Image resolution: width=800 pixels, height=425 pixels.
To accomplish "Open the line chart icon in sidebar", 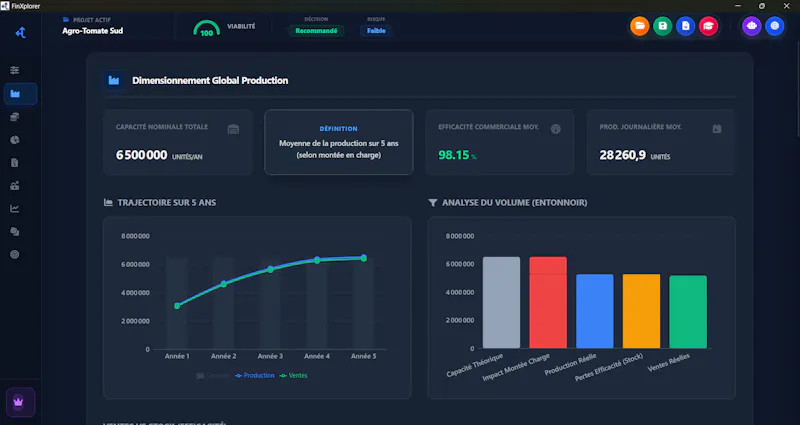I will pyautogui.click(x=15, y=209).
